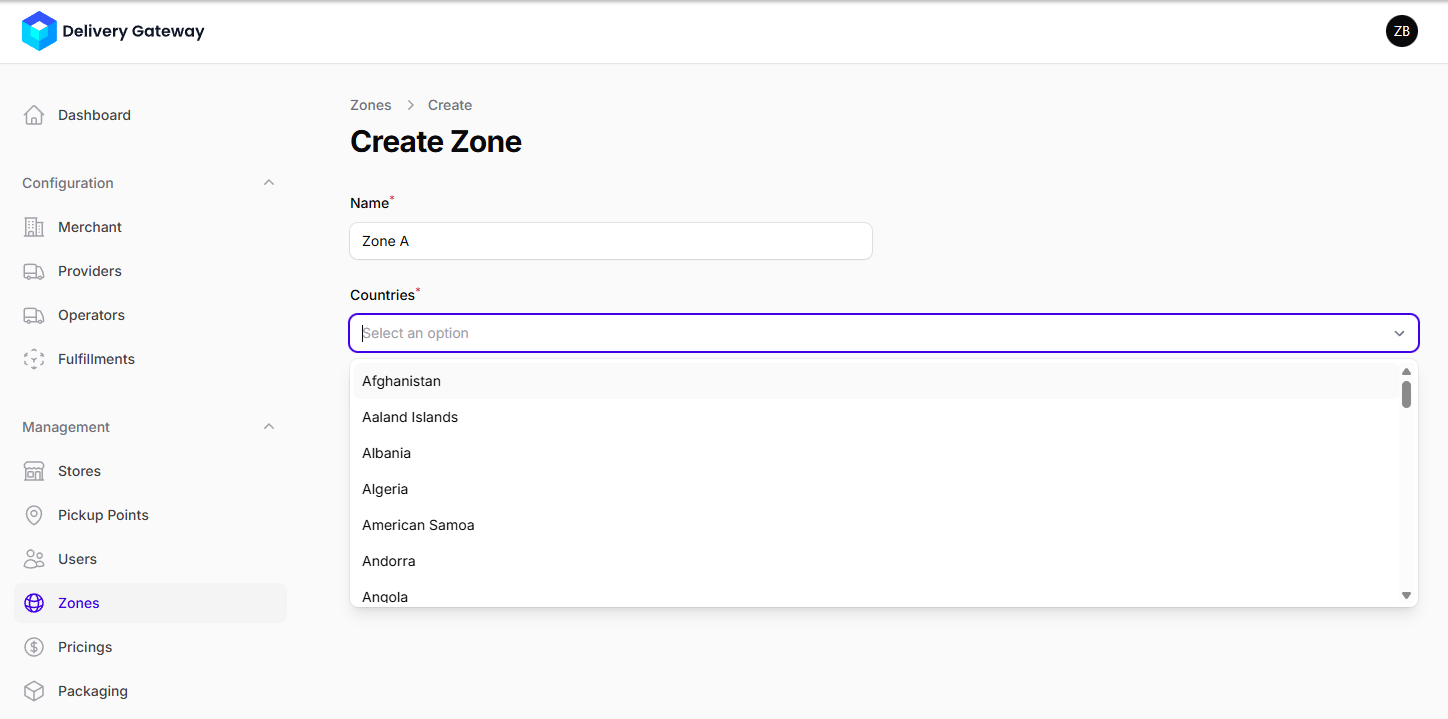
Task: Open Dashboard via the house icon
Action: pos(34,115)
